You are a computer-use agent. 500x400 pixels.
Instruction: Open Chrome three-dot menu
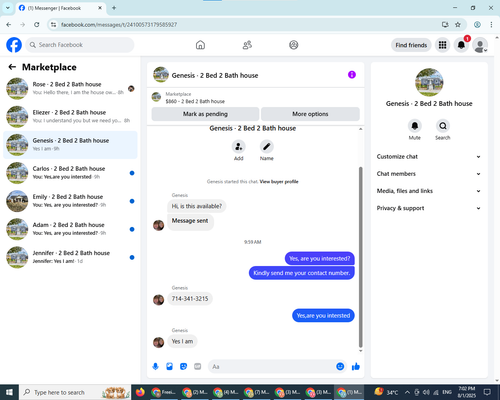click(491, 24)
